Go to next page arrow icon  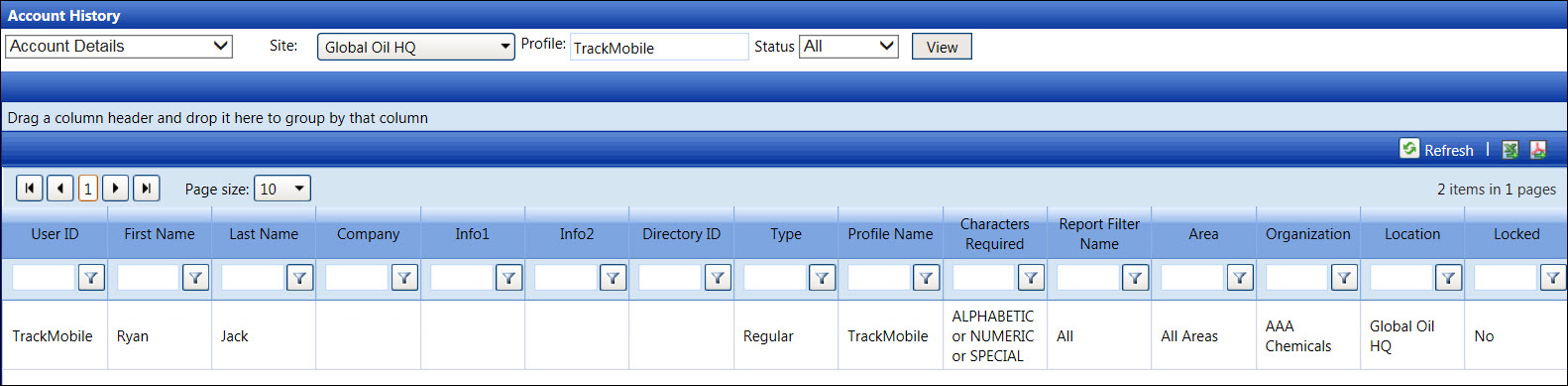[x=116, y=188]
